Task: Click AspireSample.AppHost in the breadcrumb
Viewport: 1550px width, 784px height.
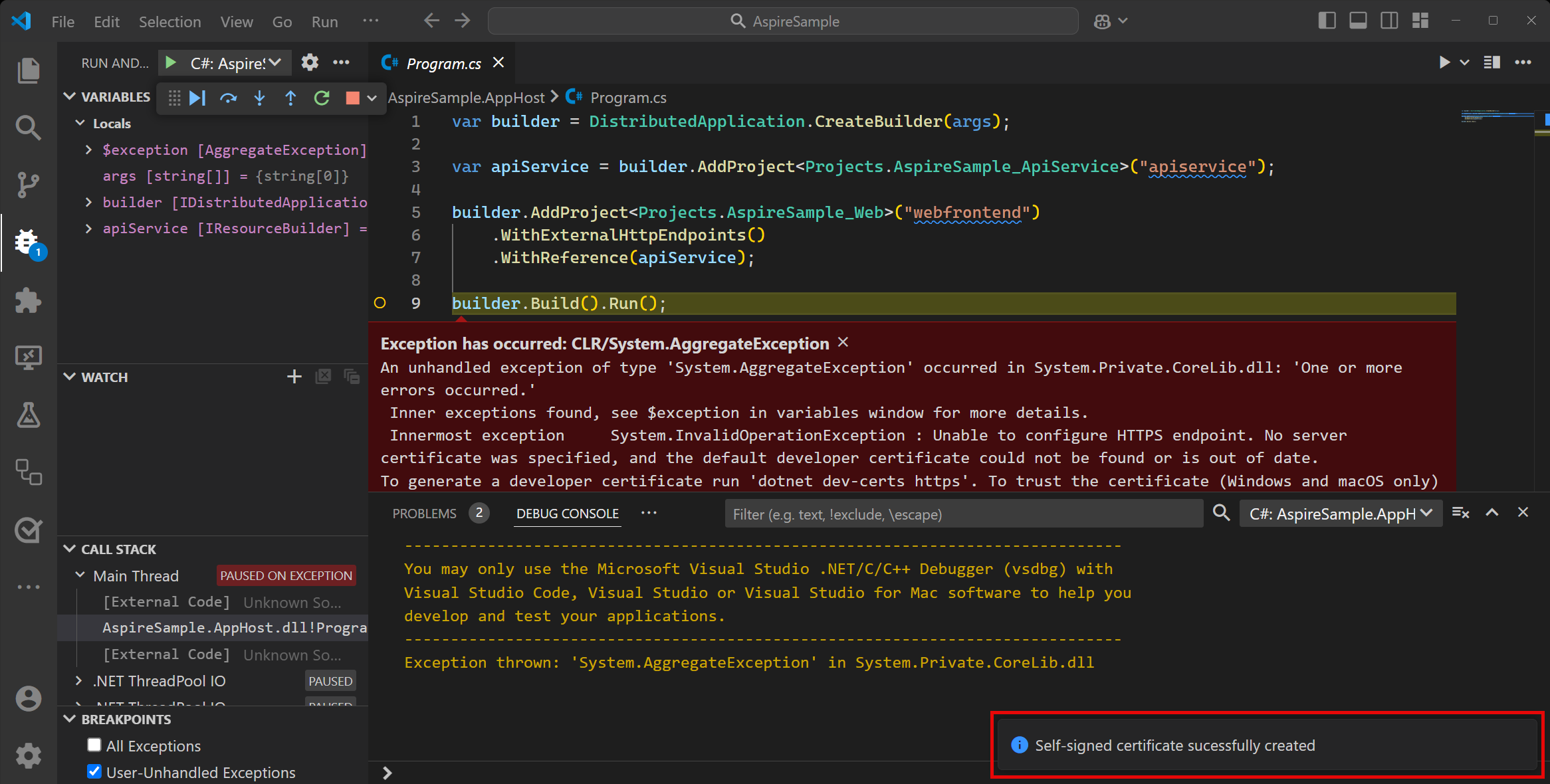Action: click(x=466, y=98)
